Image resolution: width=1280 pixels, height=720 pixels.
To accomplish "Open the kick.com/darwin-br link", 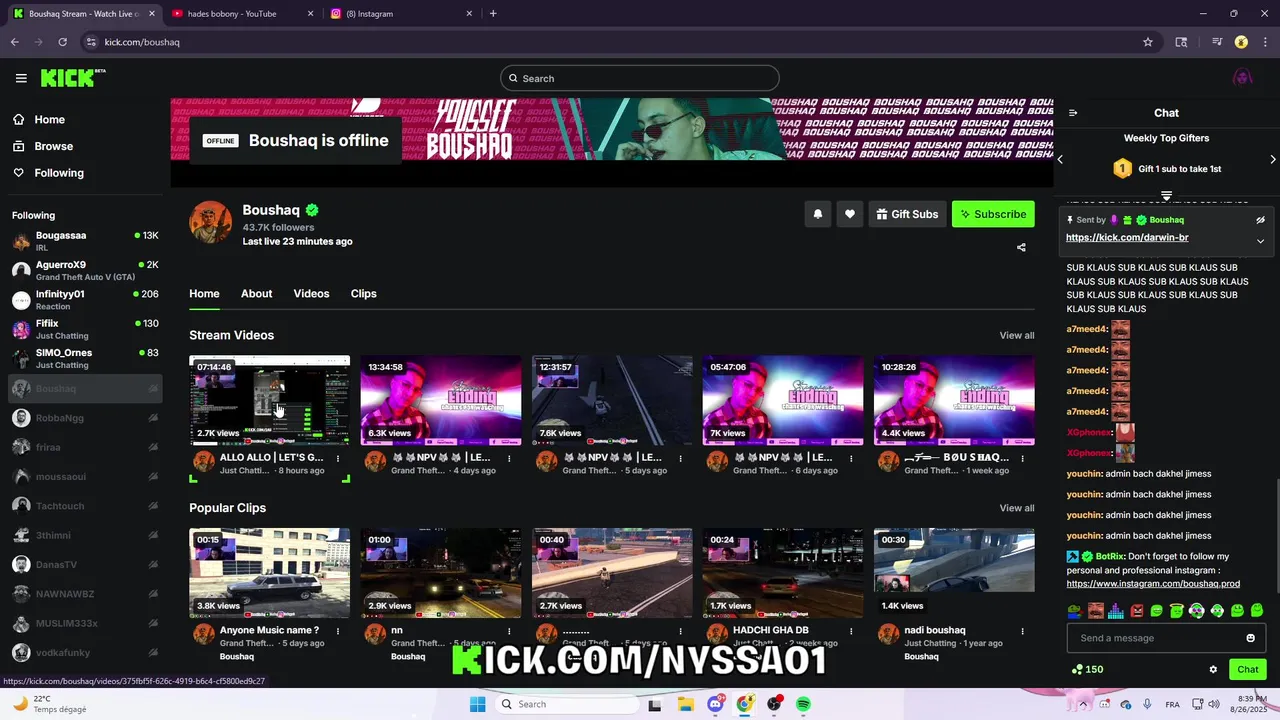I will [x=1127, y=238].
